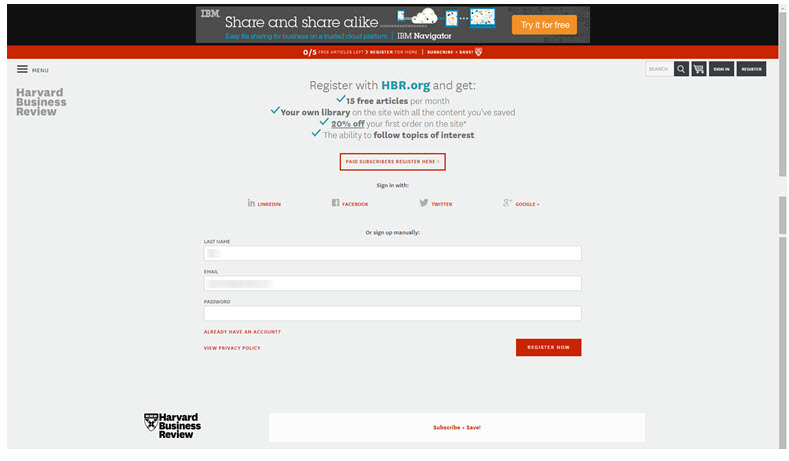Click the Harvard Business Review header logo
This screenshot has height=461, width=789.
41,102
